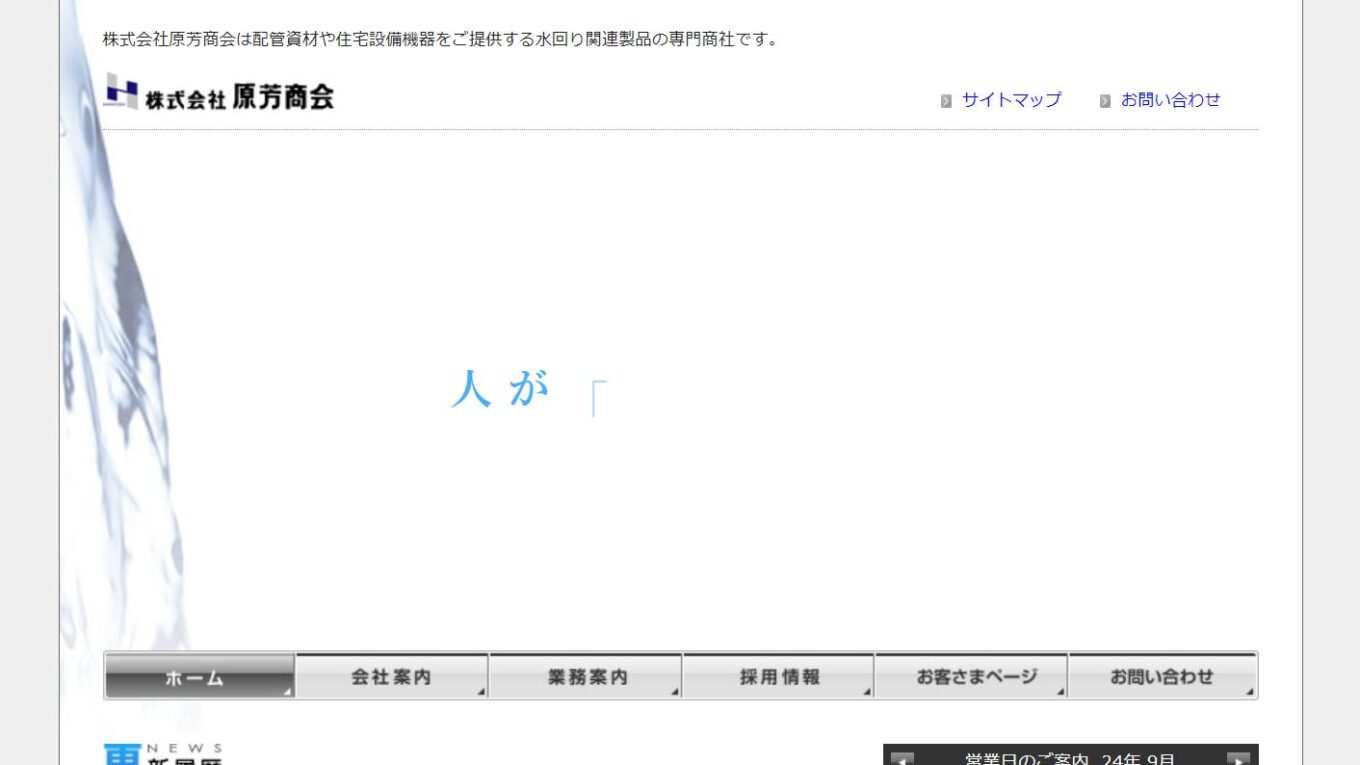The width and height of the screenshot is (1360, 765).
Task: Click the 営業日のご案内 calendar header
Action: coord(1069,758)
